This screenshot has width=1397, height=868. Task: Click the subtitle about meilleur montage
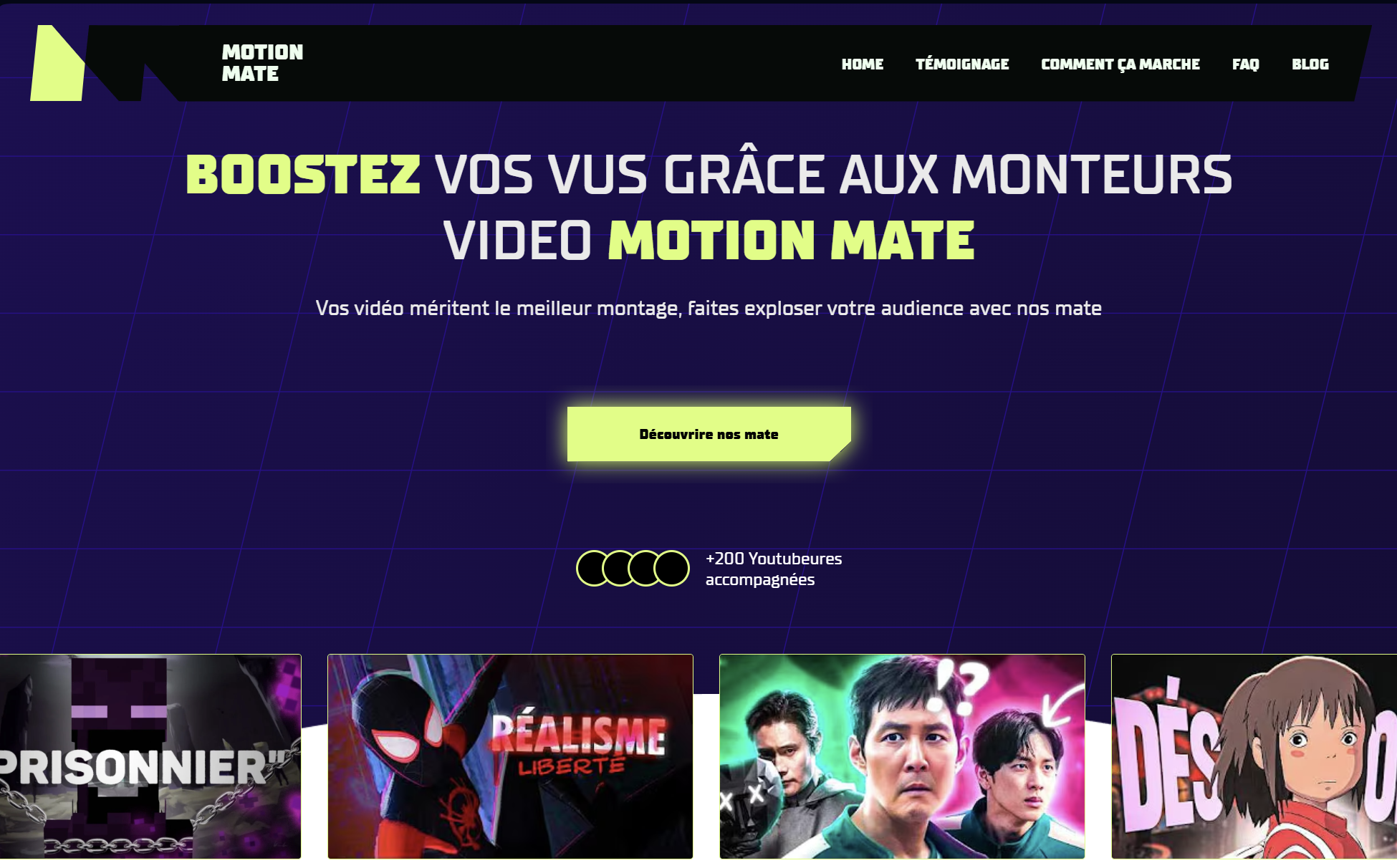click(709, 308)
